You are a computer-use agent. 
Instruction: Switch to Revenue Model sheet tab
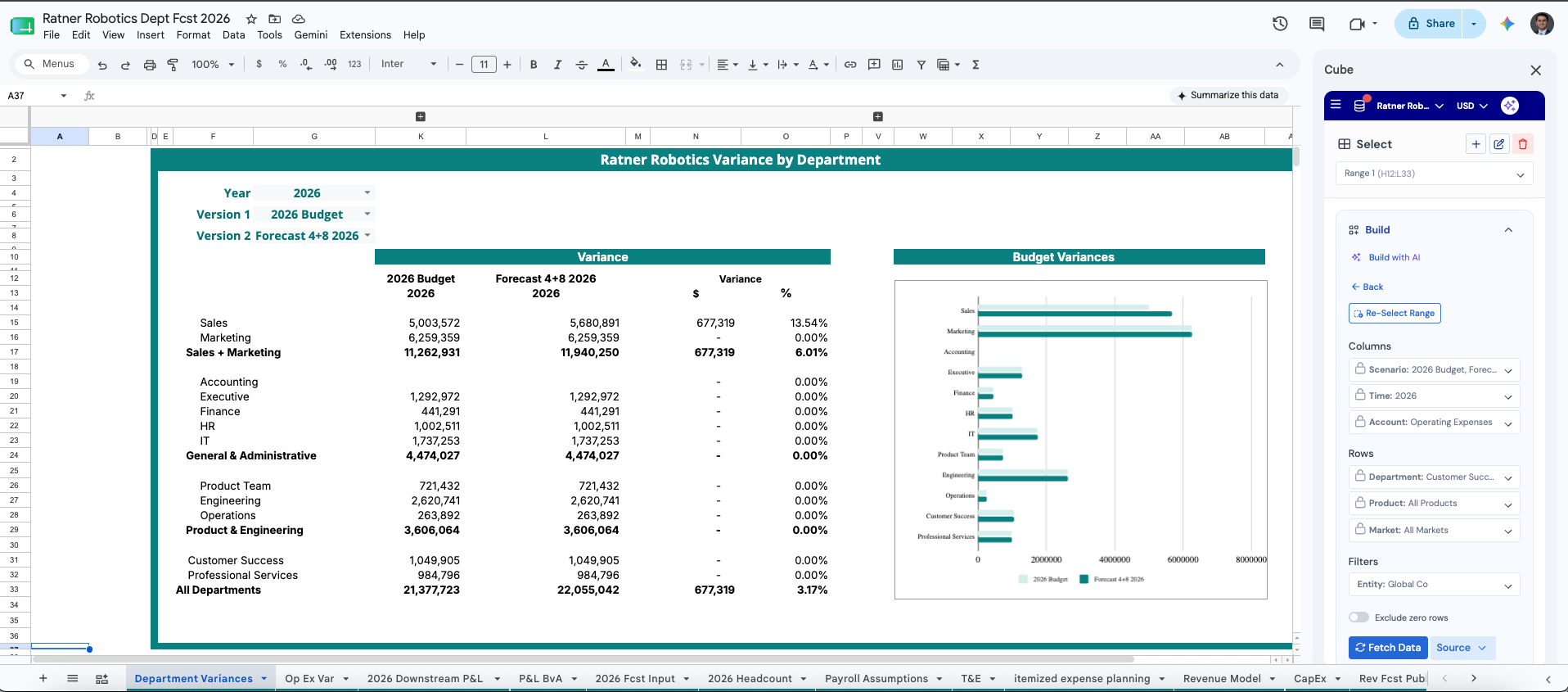[x=1222, y=679]
